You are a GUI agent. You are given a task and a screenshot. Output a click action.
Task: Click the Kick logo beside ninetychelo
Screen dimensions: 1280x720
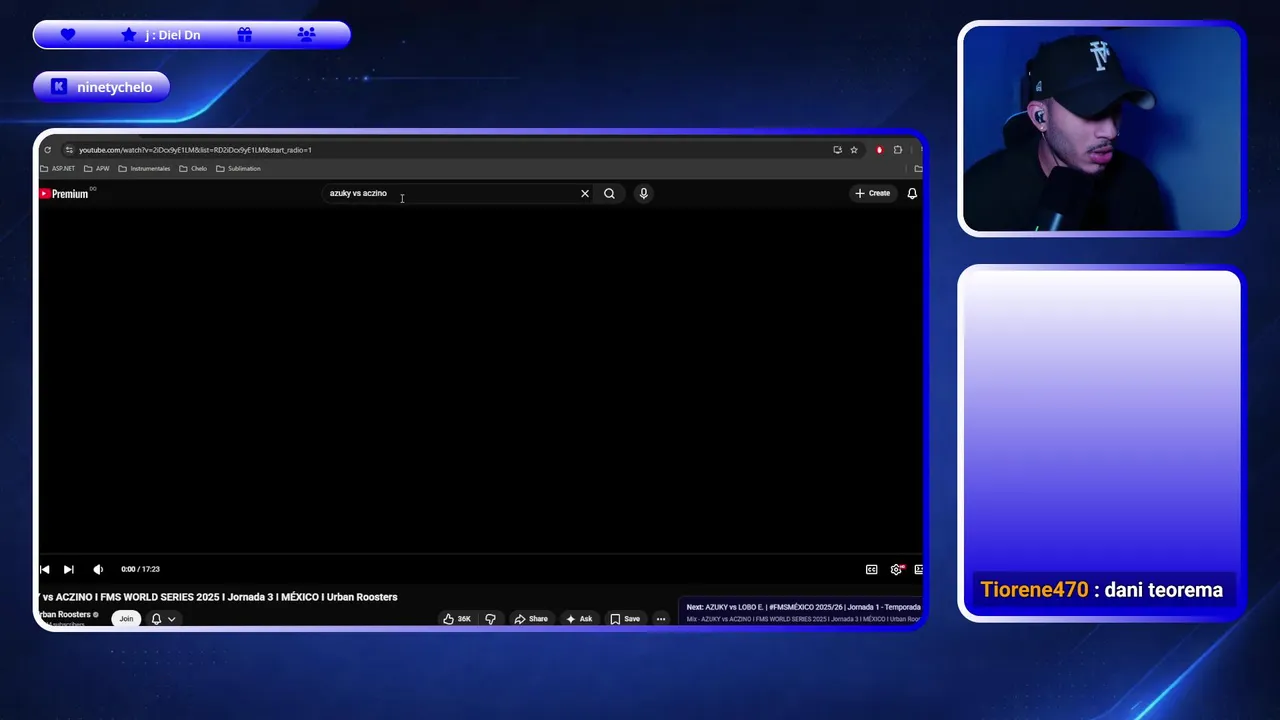59,87
